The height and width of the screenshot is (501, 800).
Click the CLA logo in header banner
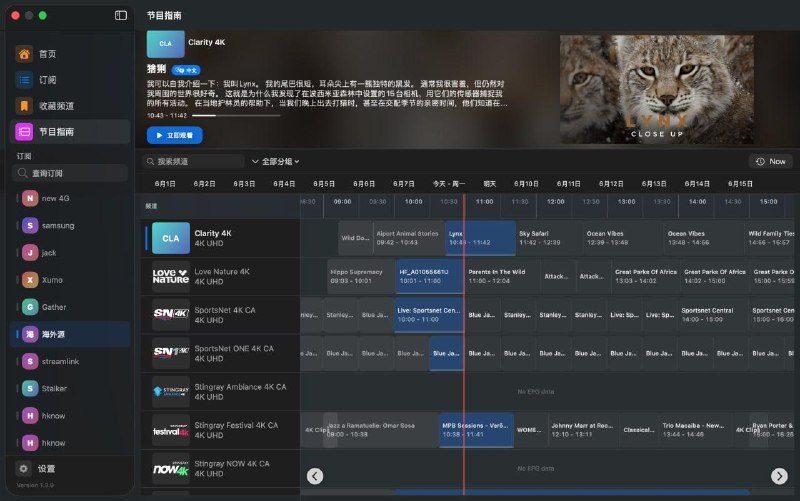click(166, 44)
